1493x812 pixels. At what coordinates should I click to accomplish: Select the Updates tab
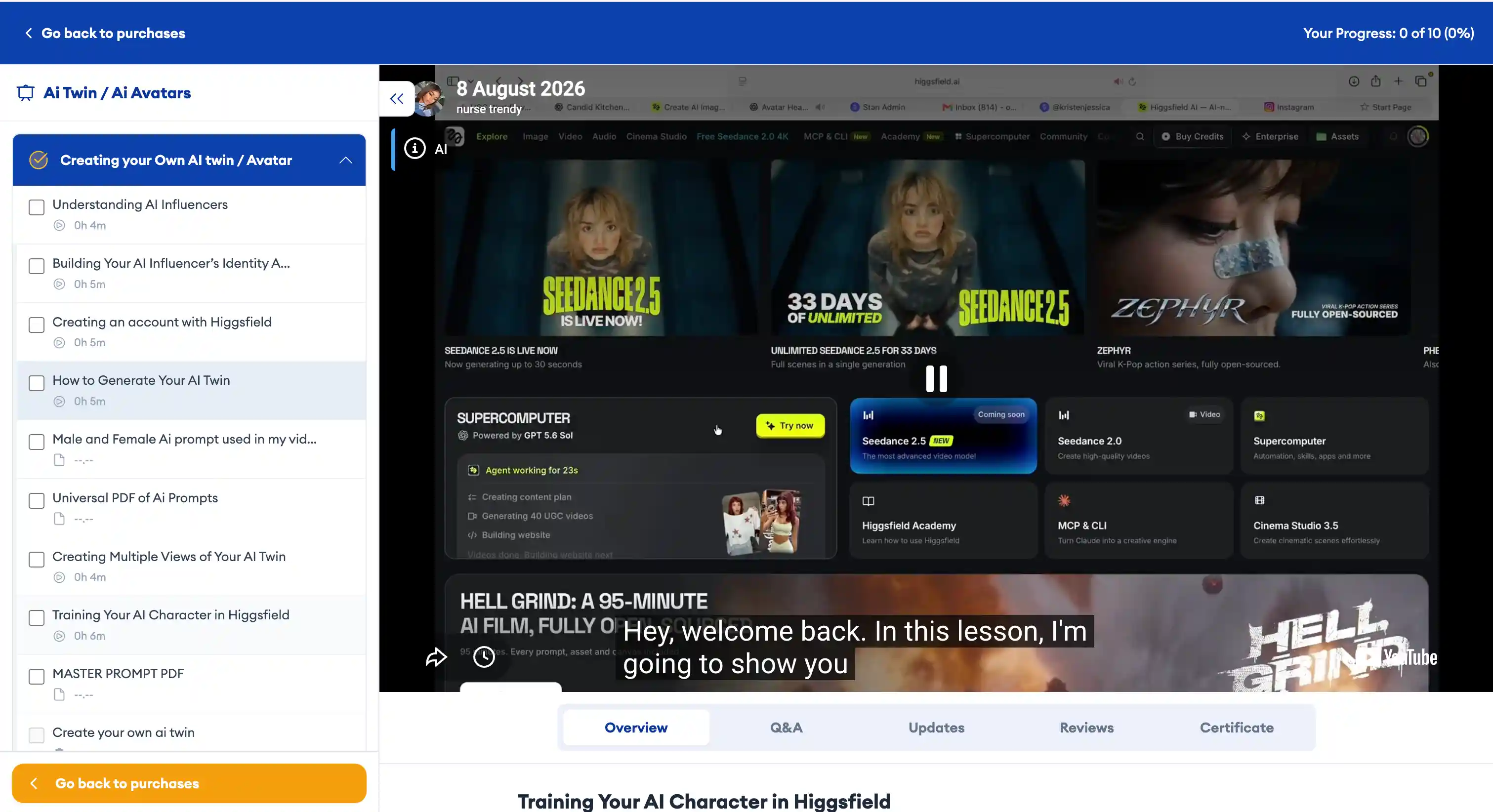[936, 728]
